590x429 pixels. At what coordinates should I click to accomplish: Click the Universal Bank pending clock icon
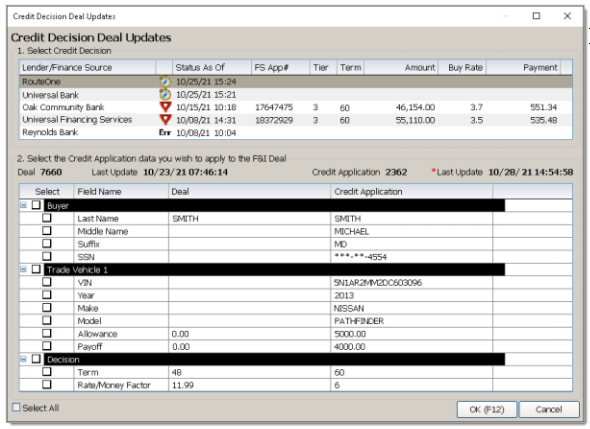click(x=165, y=94)
